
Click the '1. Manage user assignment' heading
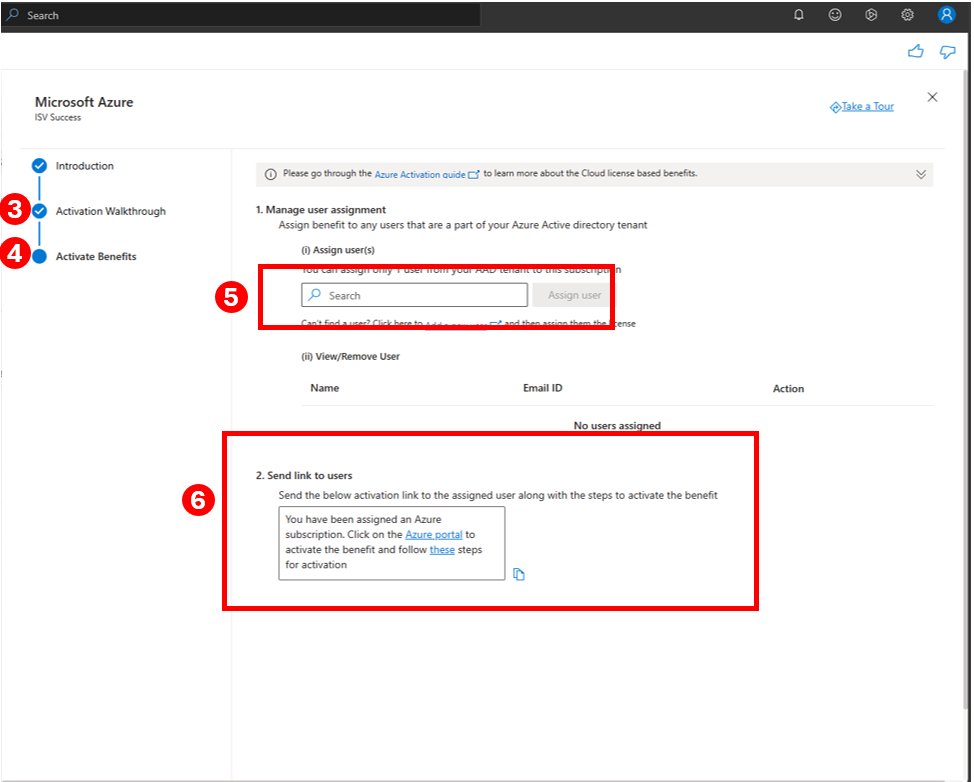tap(321, 210)
